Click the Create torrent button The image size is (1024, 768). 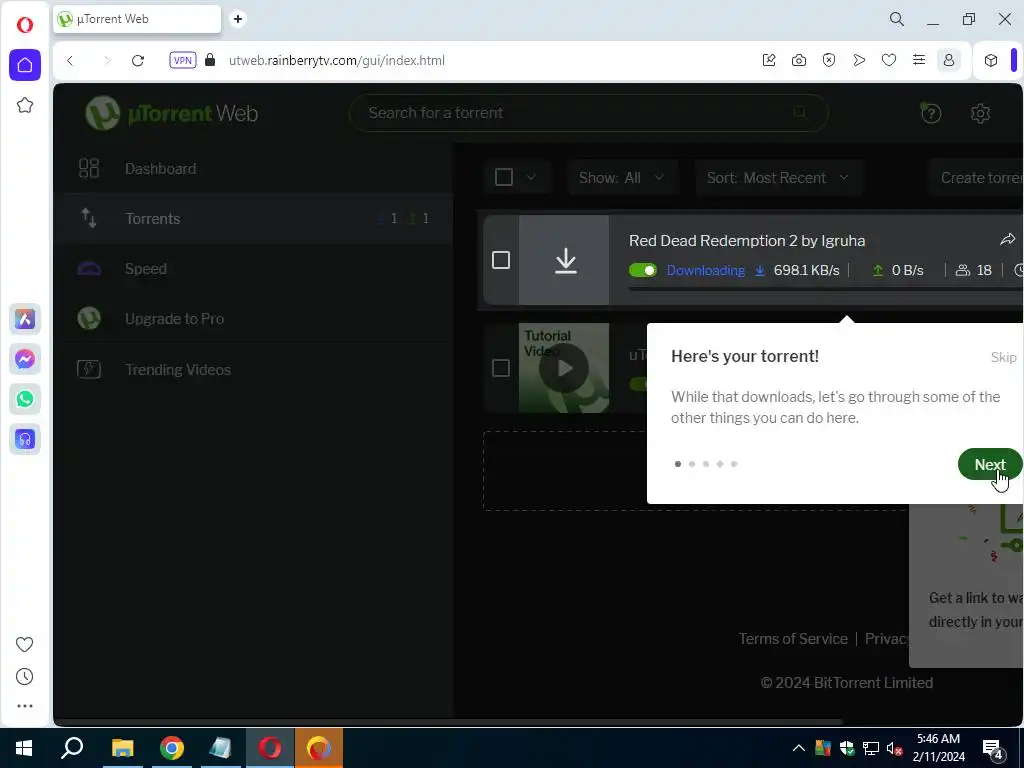(976, 178)
